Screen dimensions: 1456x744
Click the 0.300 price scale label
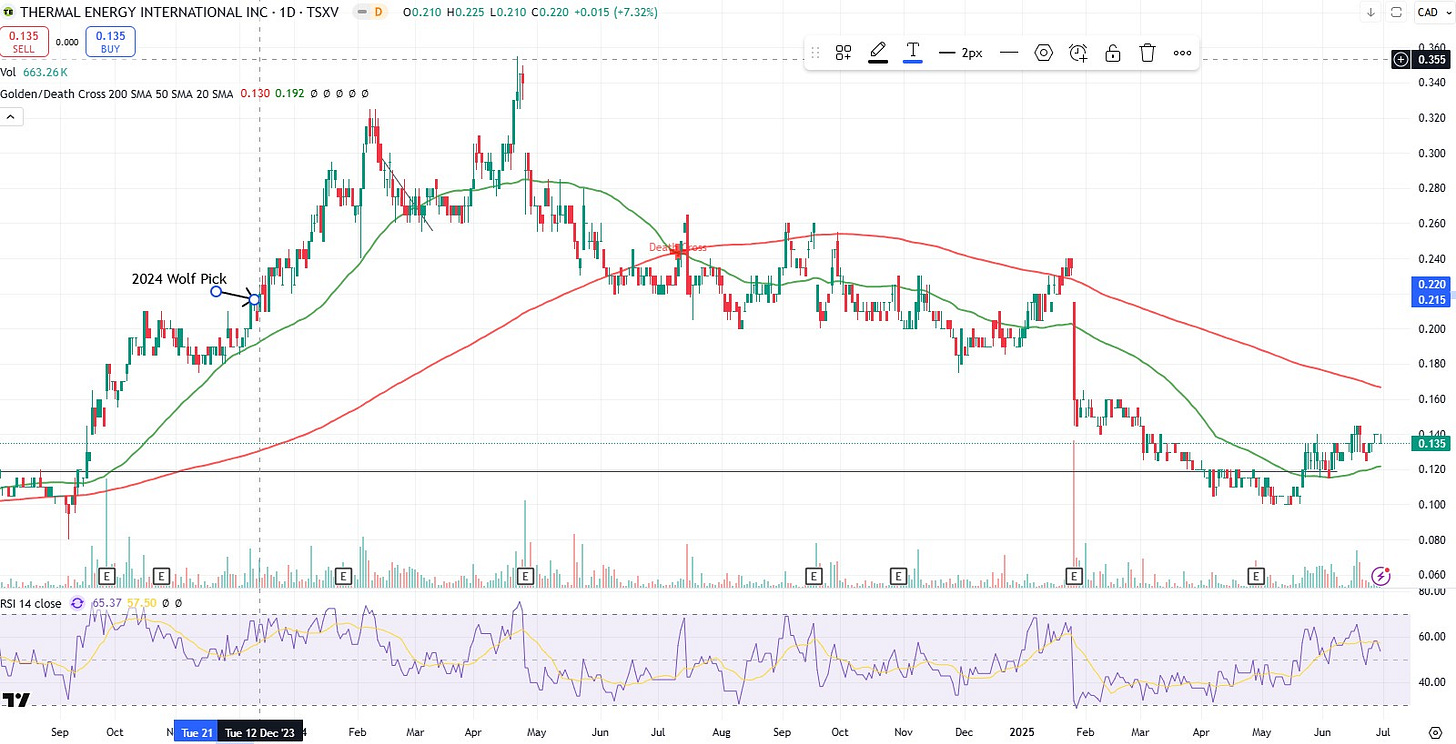point(1432,153)
